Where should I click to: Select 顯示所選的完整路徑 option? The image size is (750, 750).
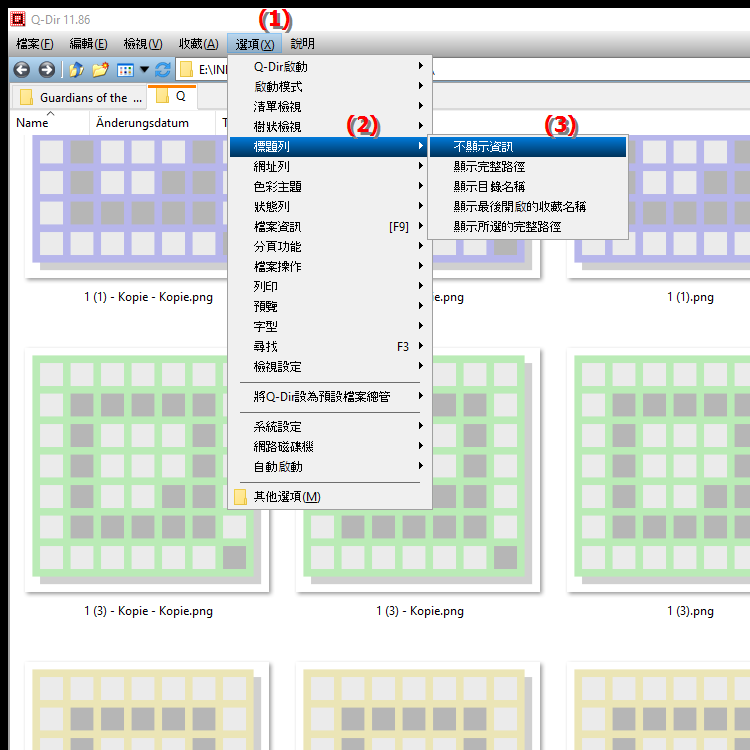point(528,227)
